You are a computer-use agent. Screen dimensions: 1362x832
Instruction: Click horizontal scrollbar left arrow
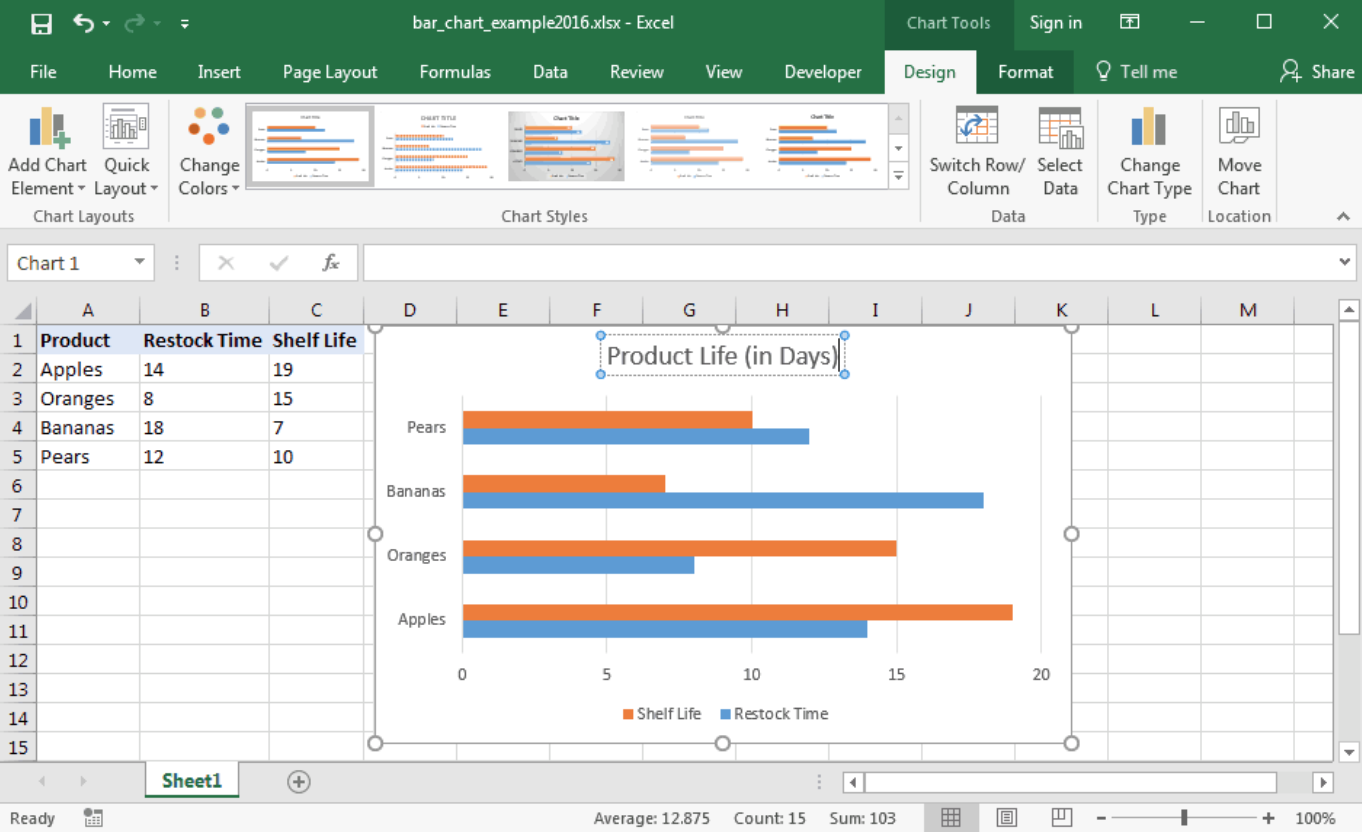click(853, 782)
